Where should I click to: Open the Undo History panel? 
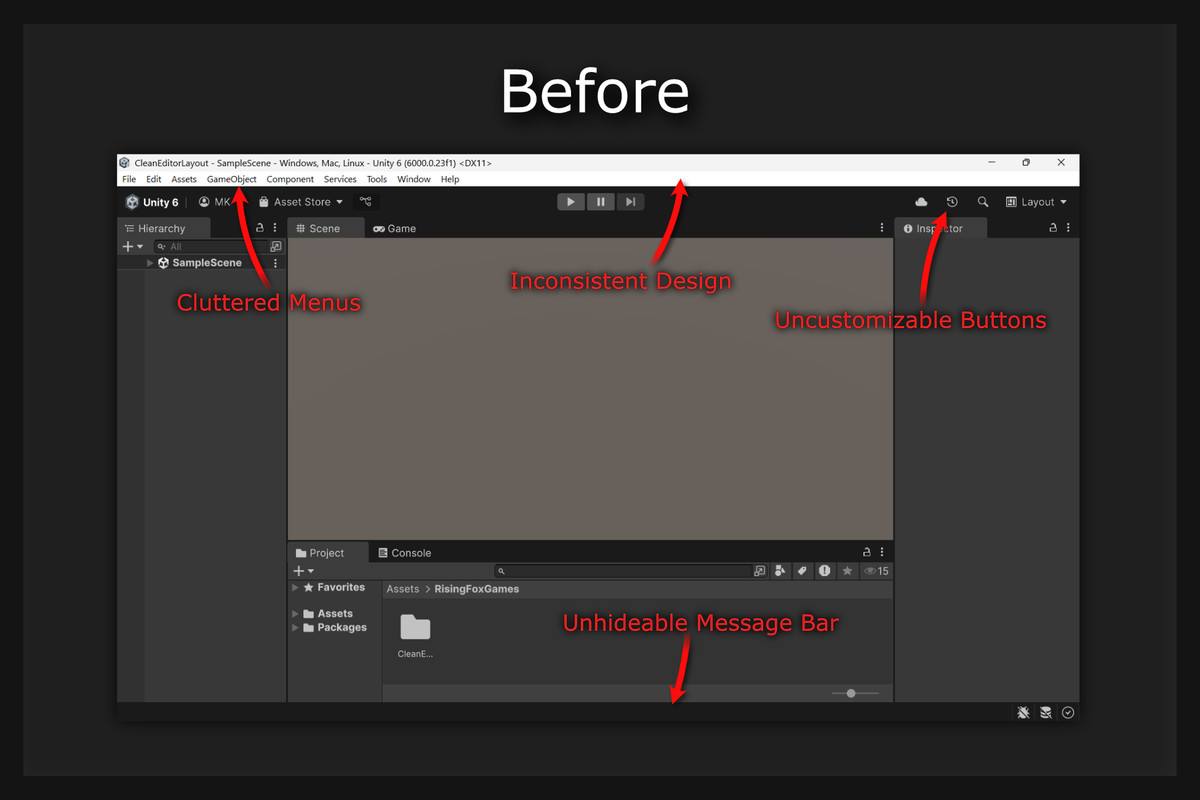pos(951,201)
